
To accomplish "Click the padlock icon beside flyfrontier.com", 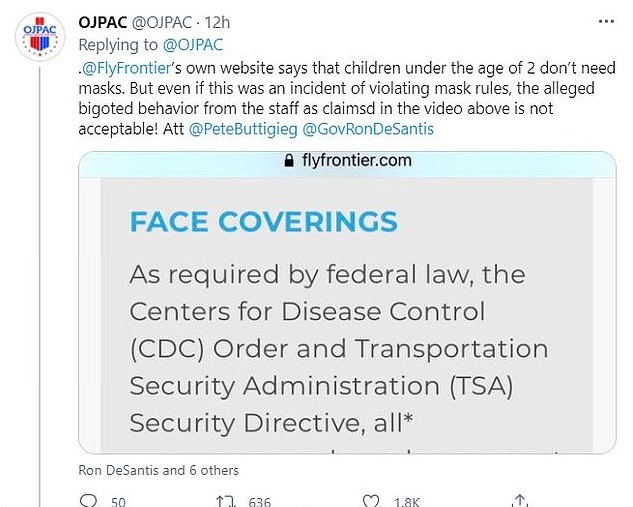I will (x=291, y=161).
